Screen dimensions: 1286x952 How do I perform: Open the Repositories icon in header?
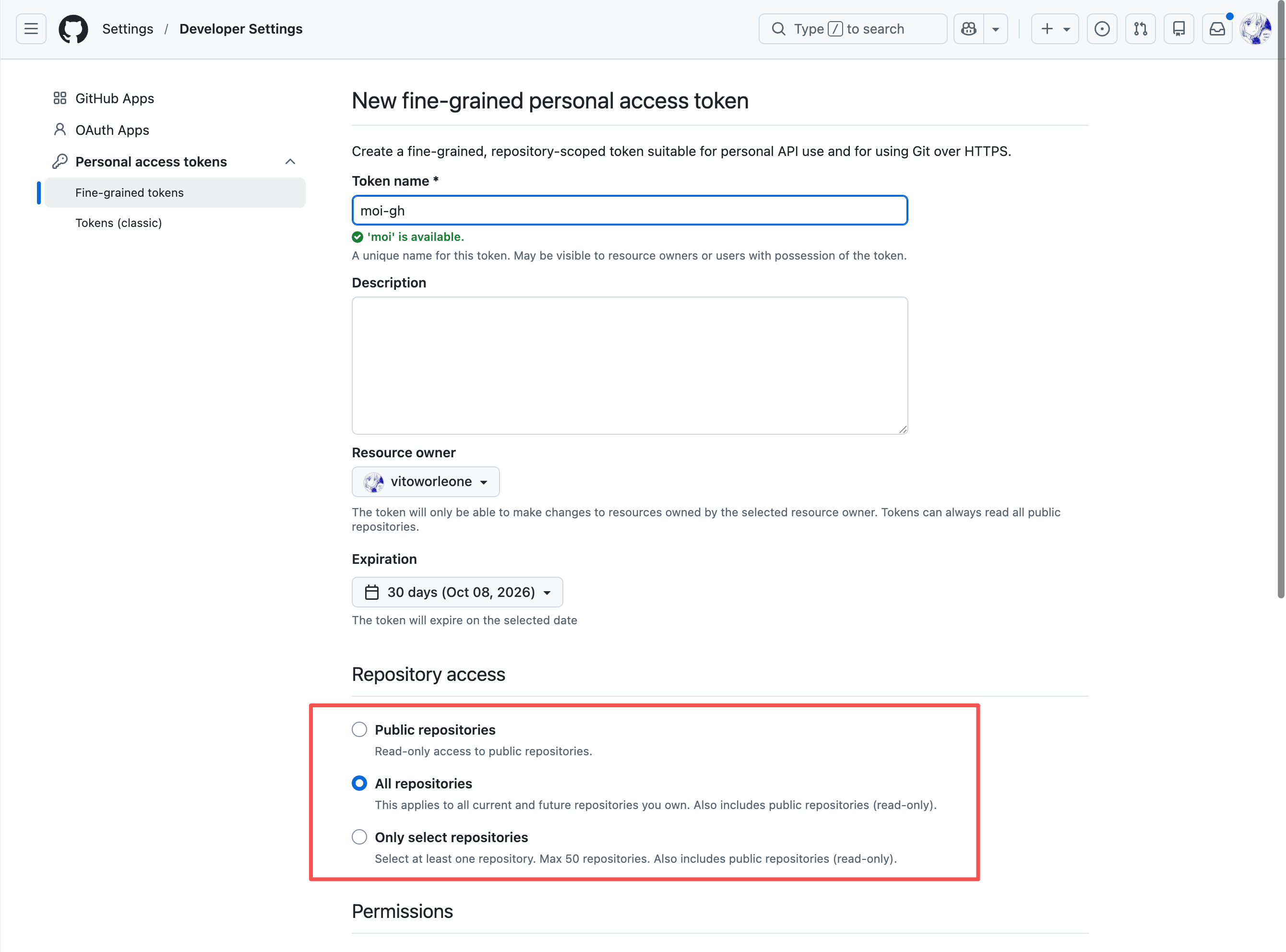pyautogui.click(x=1179, y=29)
